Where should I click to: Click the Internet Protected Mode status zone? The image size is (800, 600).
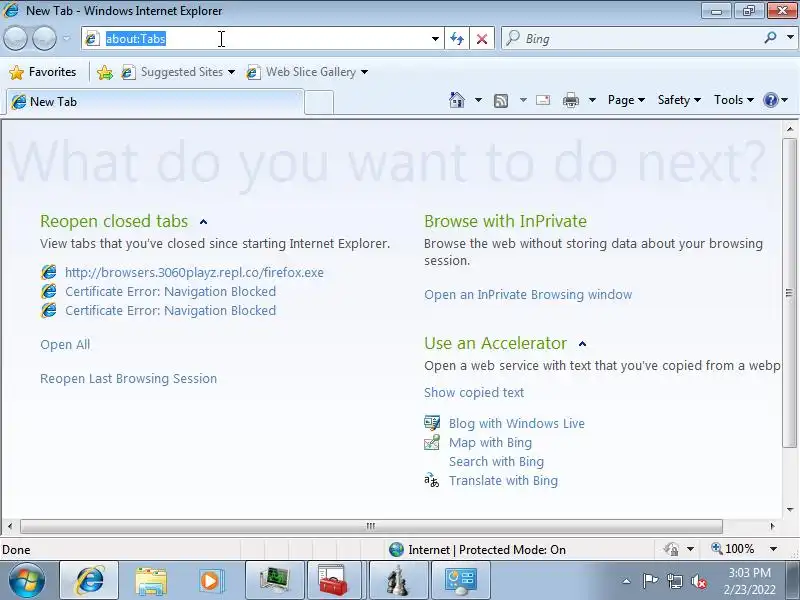[x=477, y=549]
